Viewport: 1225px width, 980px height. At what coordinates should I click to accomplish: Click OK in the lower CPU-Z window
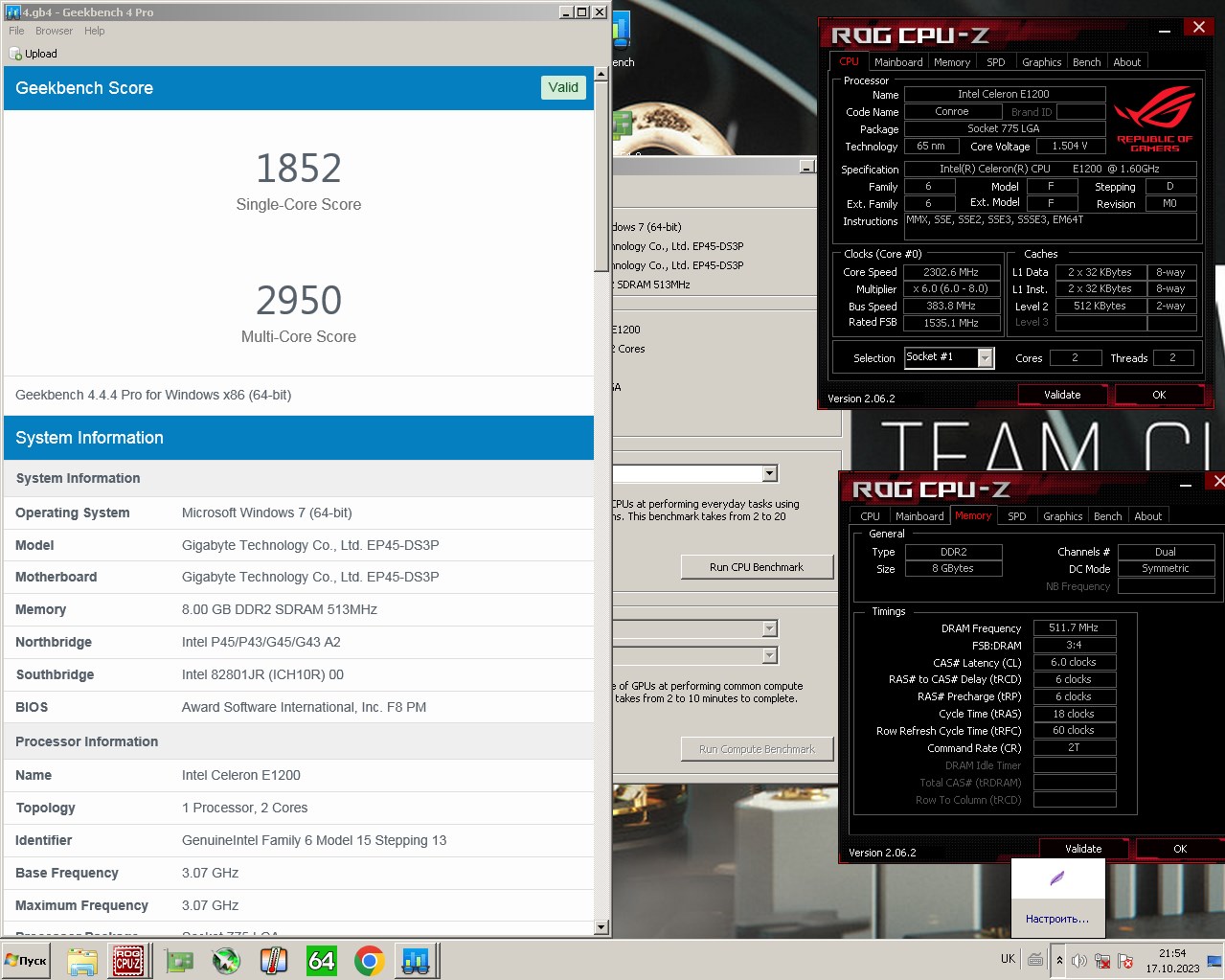[1180, 849]
